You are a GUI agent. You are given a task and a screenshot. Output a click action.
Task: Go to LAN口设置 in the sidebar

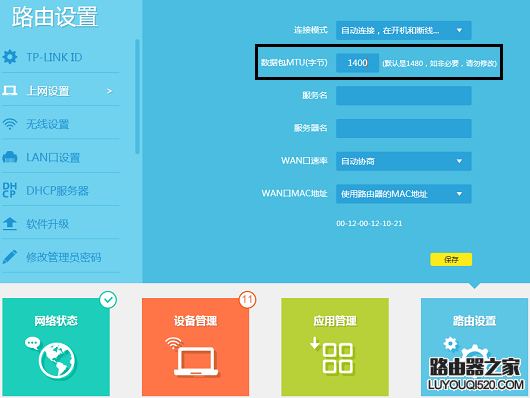(61, 157)
